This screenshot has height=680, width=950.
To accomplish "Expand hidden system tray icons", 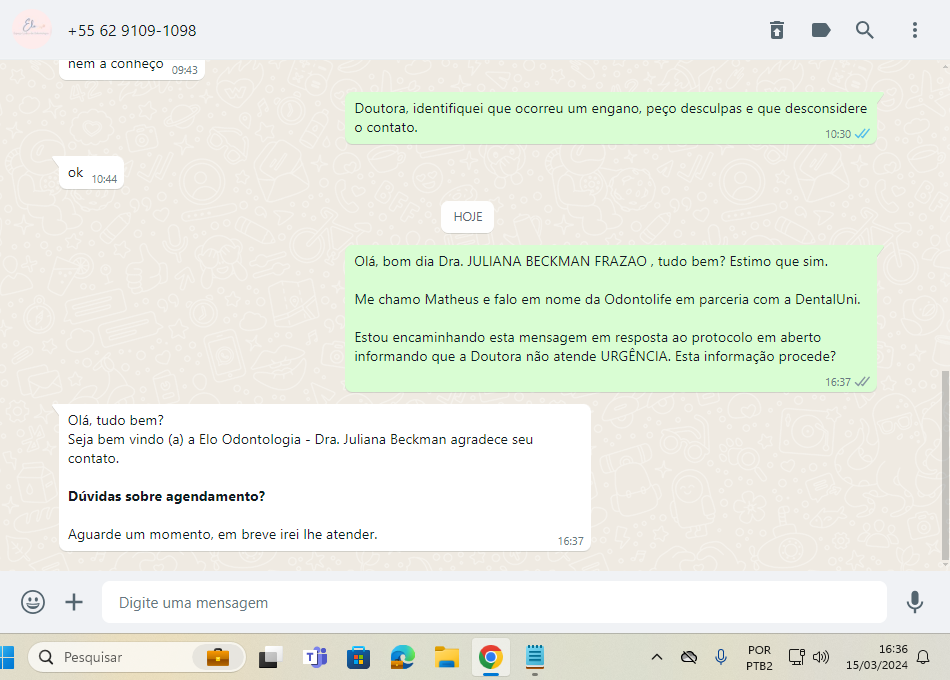I will 657,657.
